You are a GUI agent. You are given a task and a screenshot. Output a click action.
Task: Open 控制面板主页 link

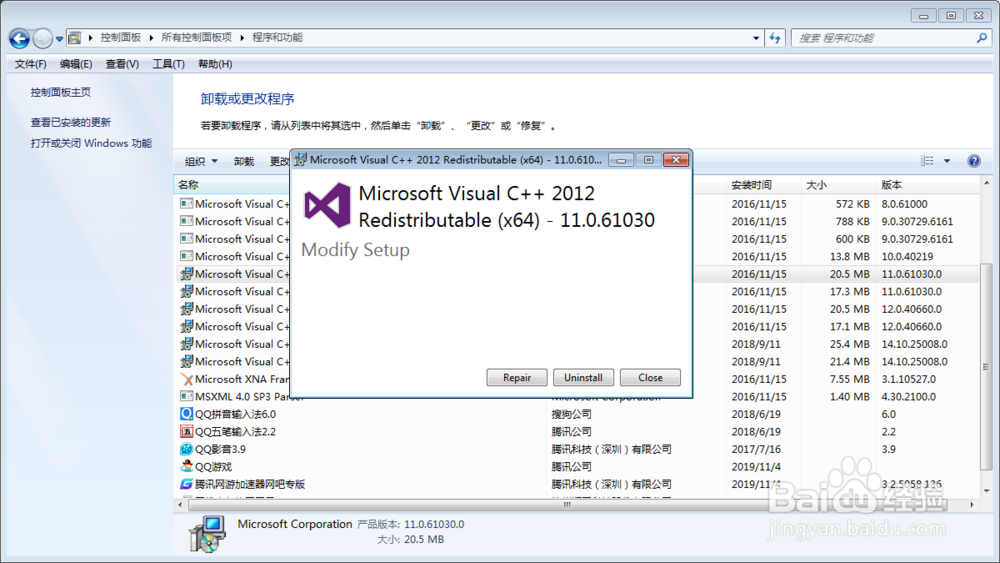click(61, 92)
